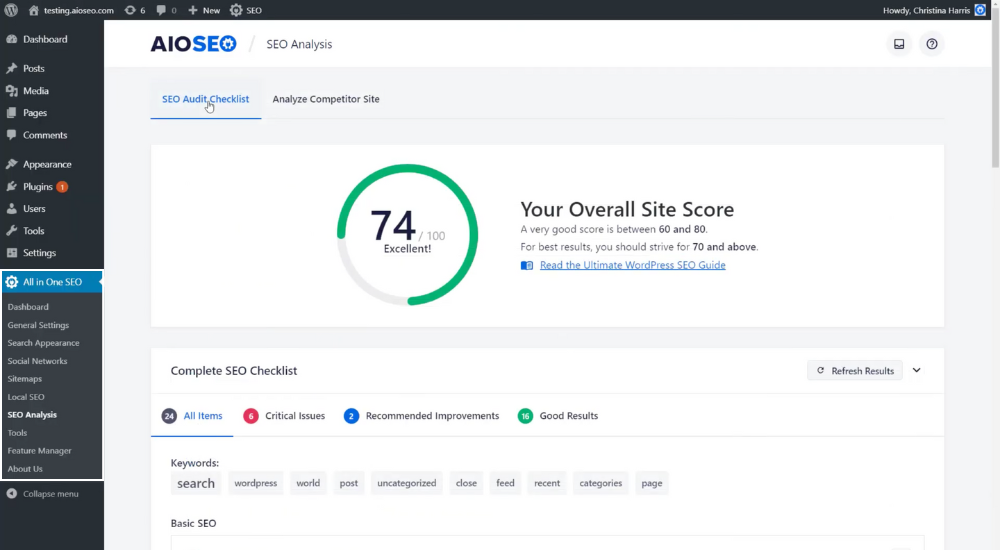
Task: Switch to SEO Audit Checklist tab
Action: pos(205,99)
